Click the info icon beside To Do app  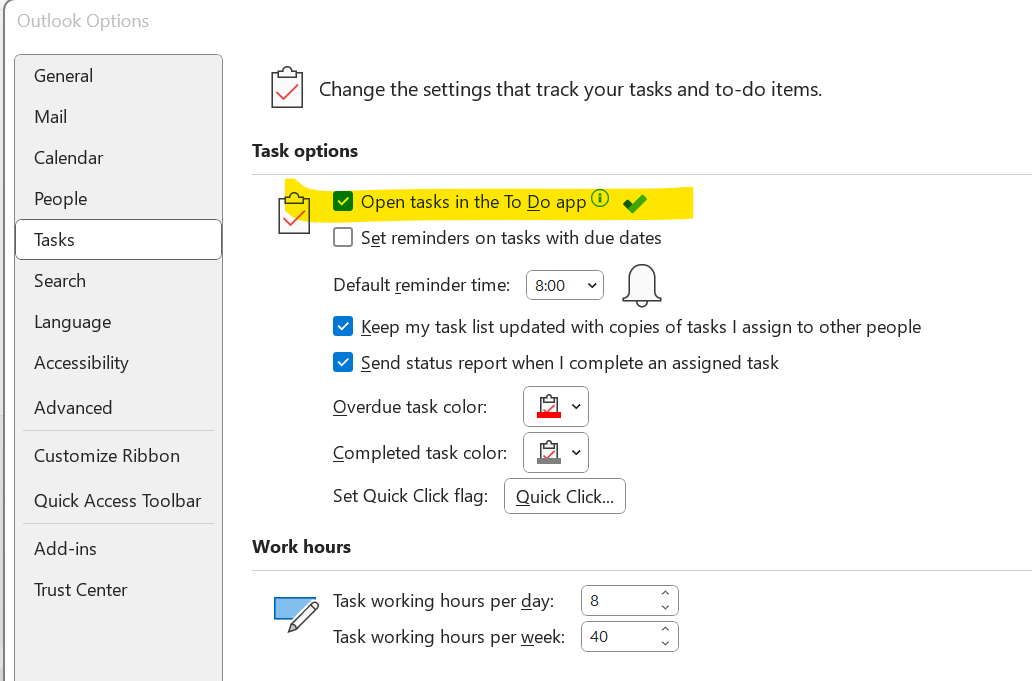click(x=600, y=198)
